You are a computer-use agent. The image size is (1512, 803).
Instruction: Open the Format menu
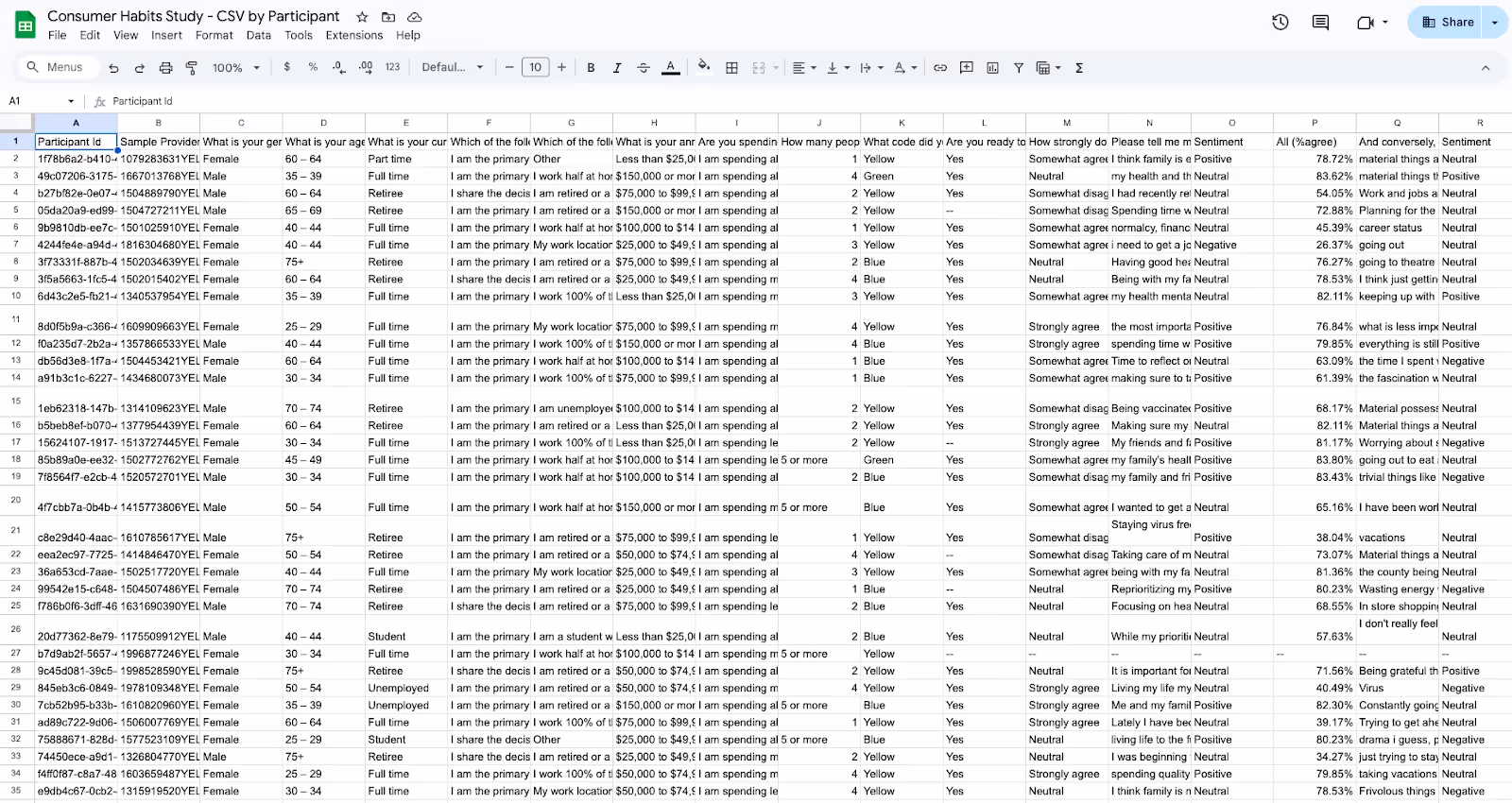(215, 35)
